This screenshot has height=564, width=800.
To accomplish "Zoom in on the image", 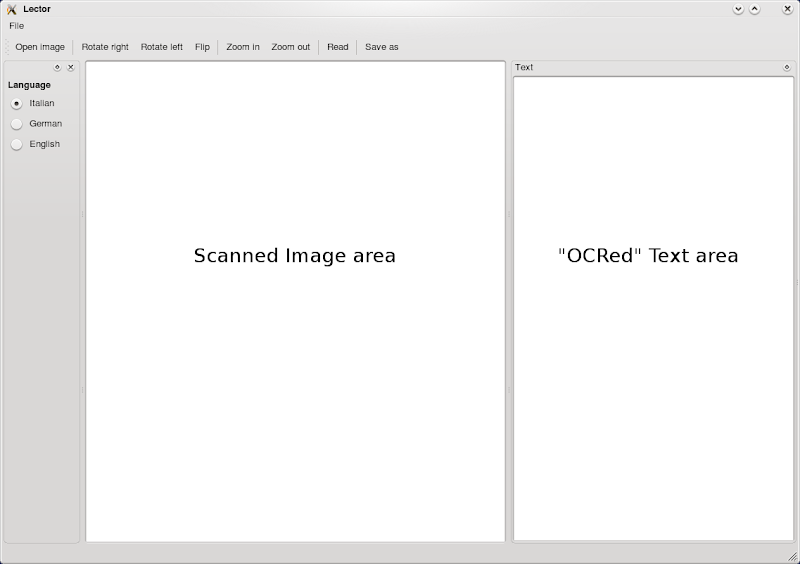I will [243, 47].
